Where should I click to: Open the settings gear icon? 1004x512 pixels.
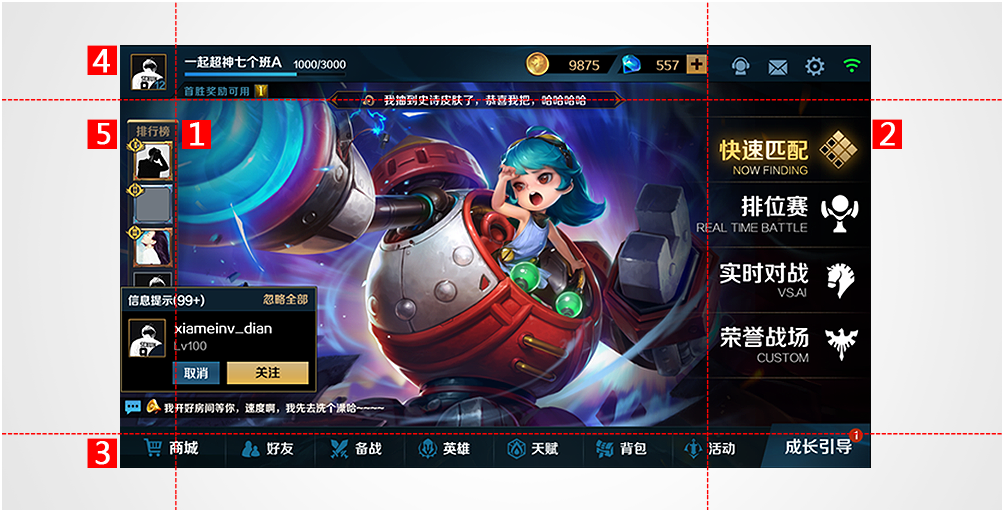tap(814, 66)
